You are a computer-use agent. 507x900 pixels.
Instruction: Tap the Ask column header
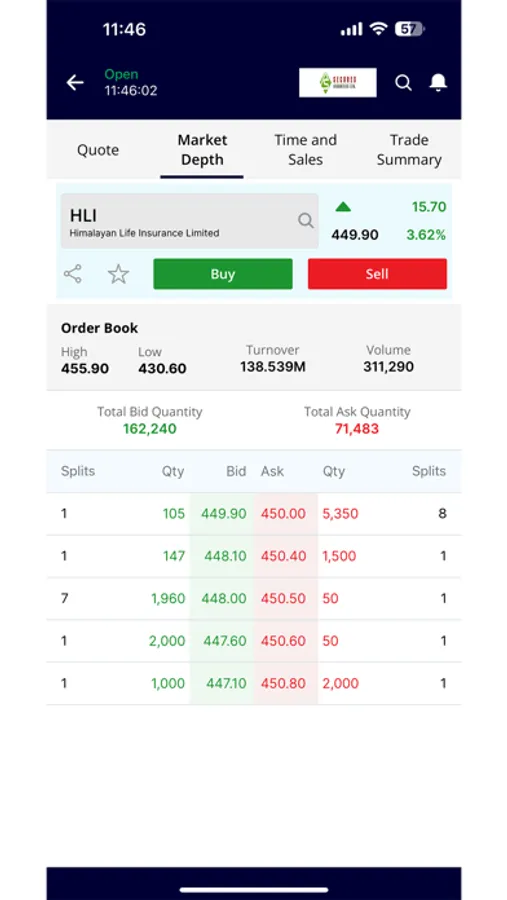click(x=272, y=471)
